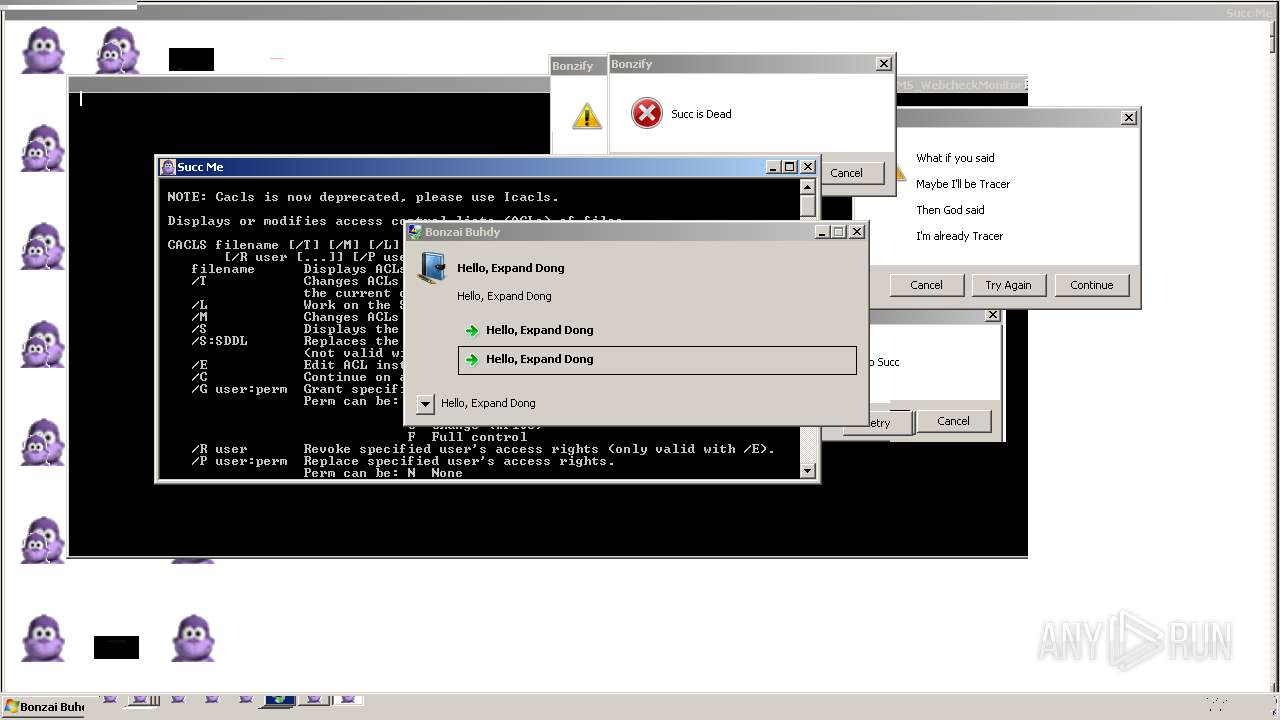The image size is (1280, 720).
Task: Open the Bonzai Buh start button on the taskbar
Action: pos(44,707)
